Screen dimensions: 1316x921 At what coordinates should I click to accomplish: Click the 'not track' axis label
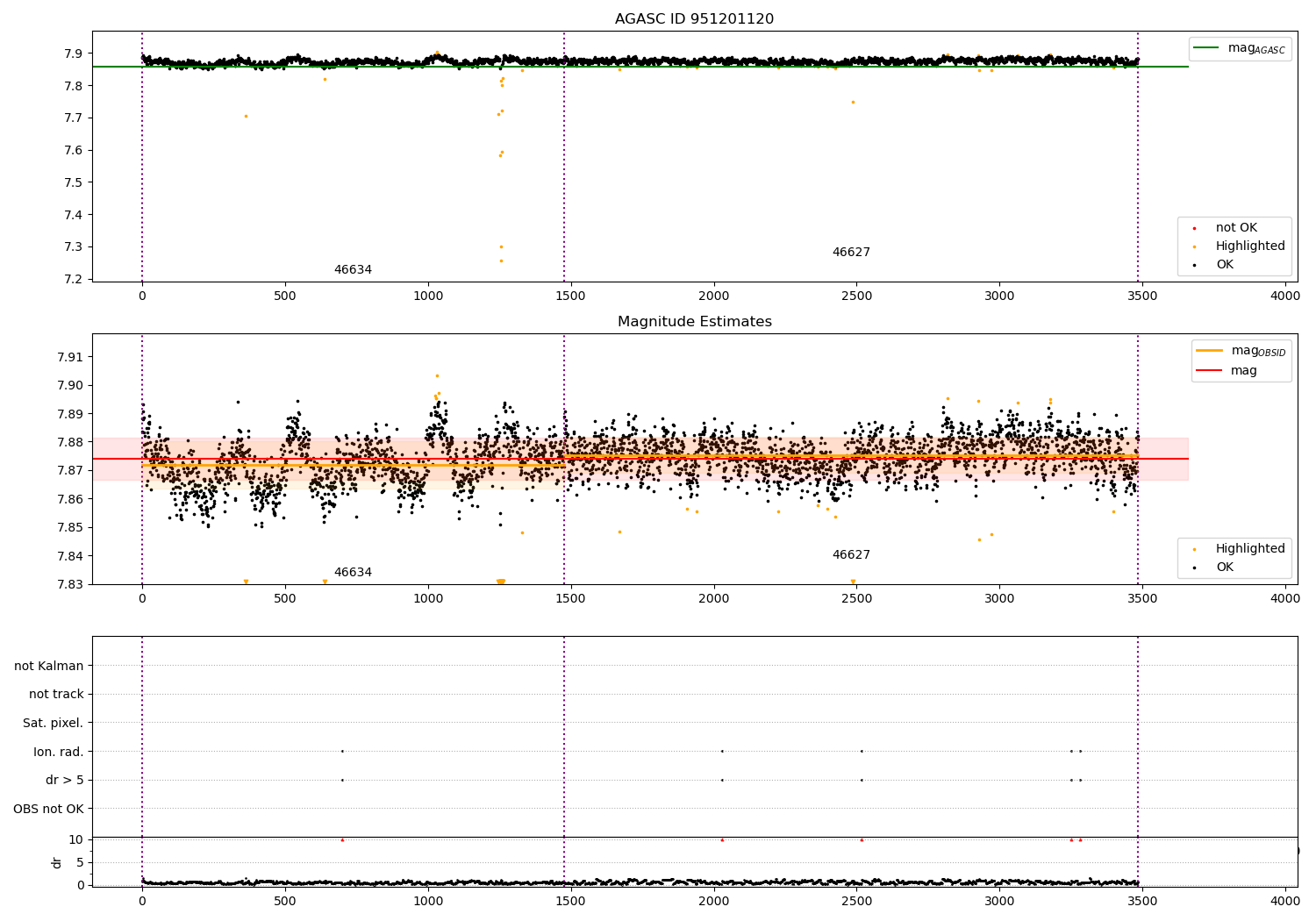click(x=56, y=695)
